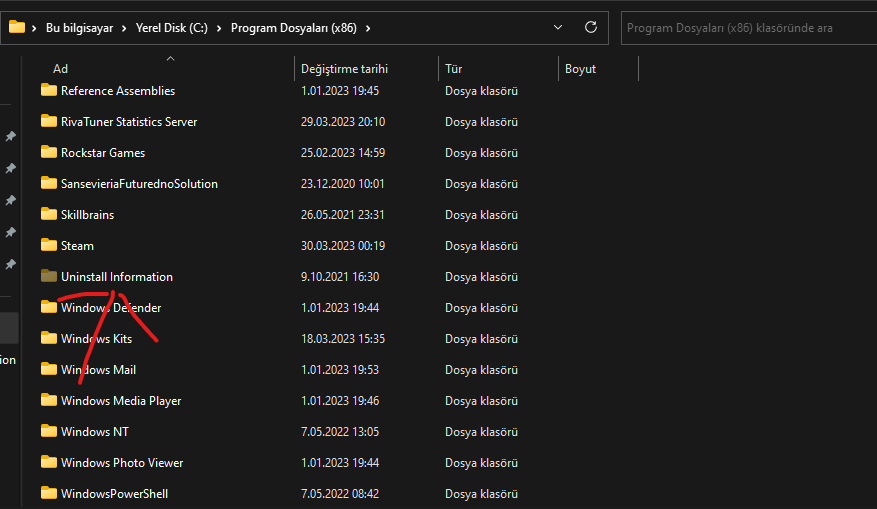Select the Windows NT folder icon
The image size is (877, 509).
(49, 431)
